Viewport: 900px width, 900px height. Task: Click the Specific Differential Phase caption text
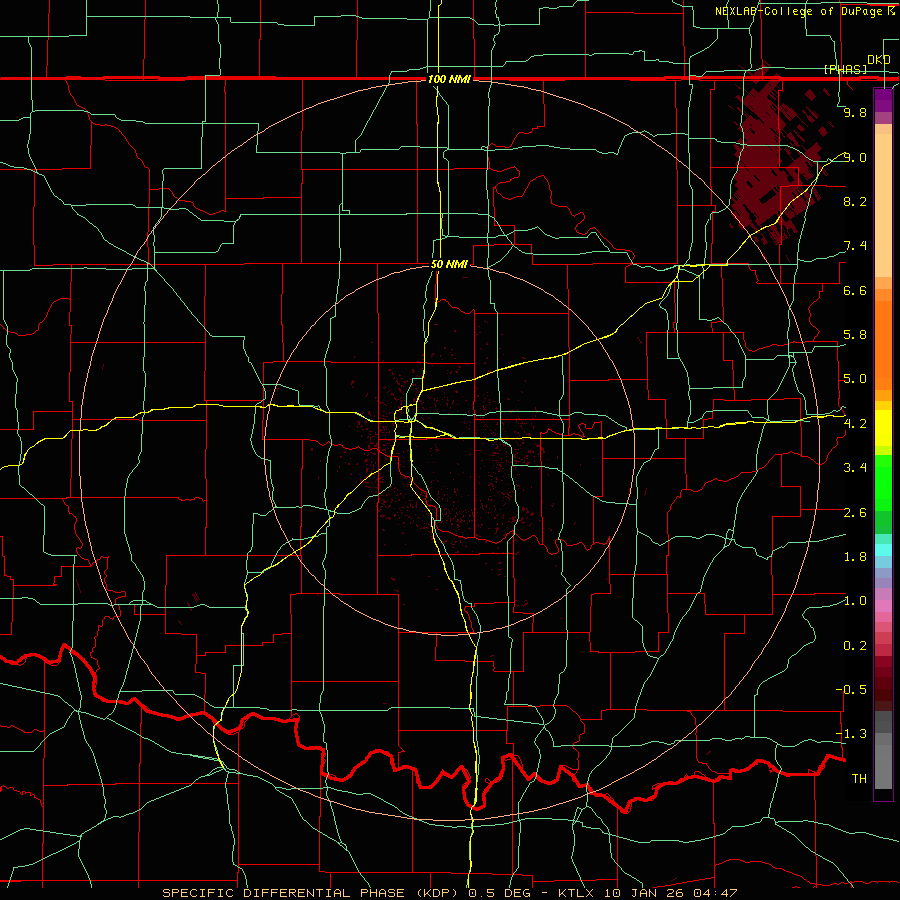coord(450,893)
